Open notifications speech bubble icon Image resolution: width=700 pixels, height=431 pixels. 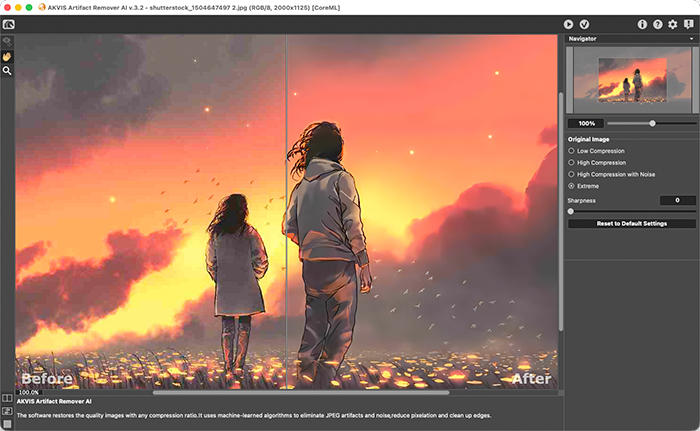688,24
